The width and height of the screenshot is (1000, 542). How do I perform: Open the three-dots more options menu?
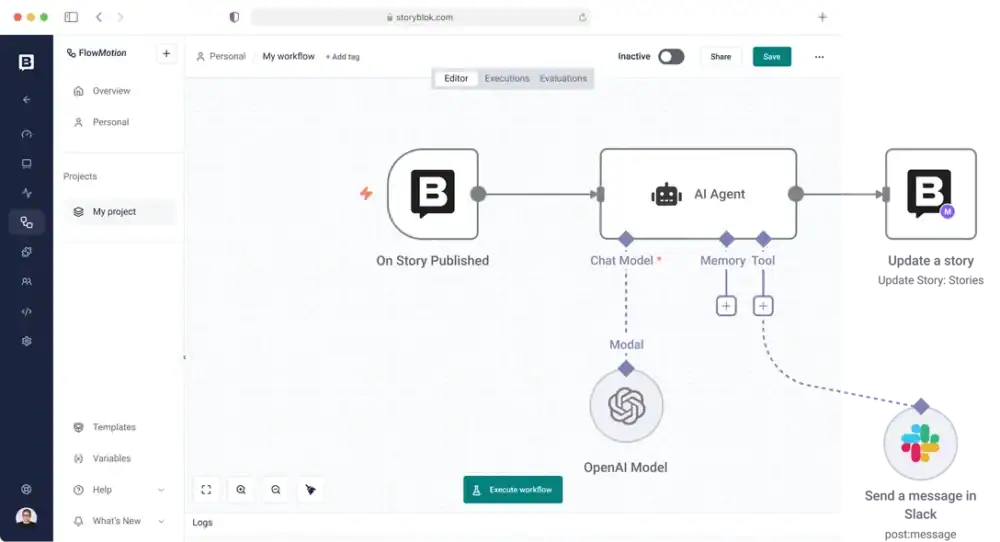point(819,57)
